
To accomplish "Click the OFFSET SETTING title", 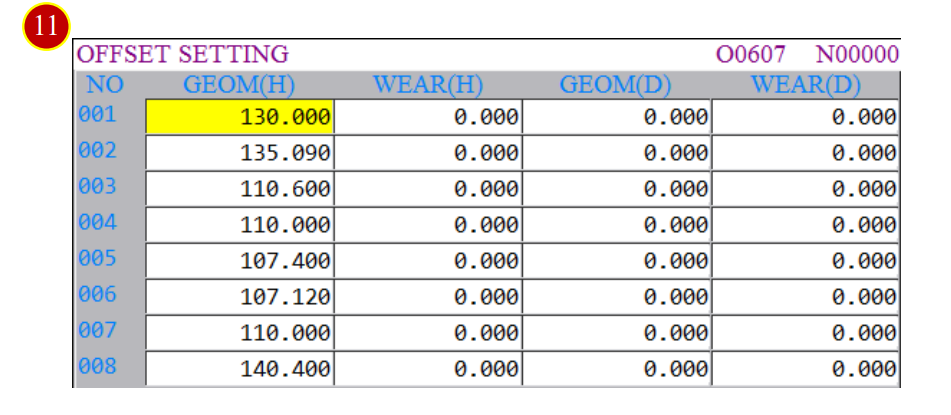I will pos(183,55).
